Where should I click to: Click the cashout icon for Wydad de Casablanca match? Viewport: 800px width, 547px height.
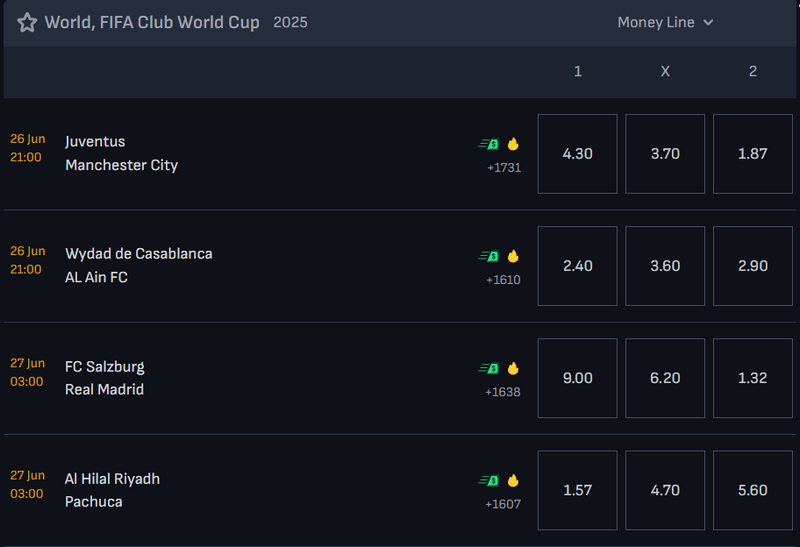tap(489, 256)
